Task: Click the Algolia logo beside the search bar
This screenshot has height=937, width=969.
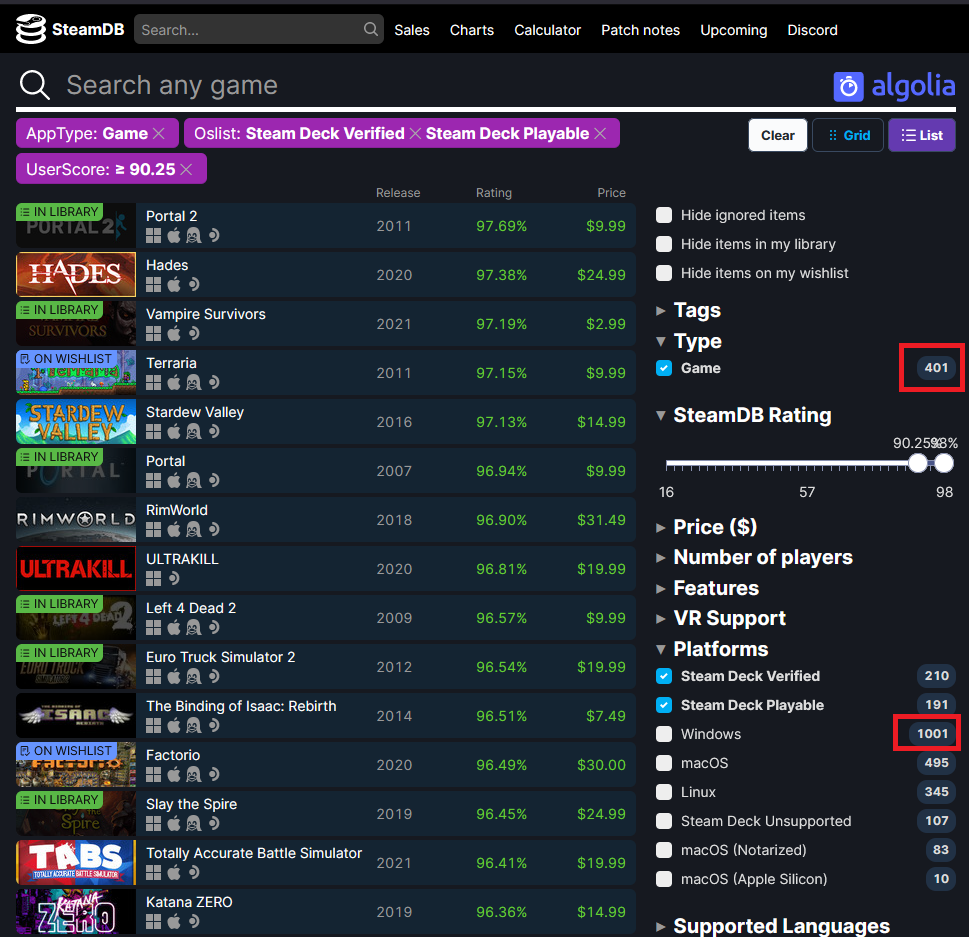Action: point(893,86)
